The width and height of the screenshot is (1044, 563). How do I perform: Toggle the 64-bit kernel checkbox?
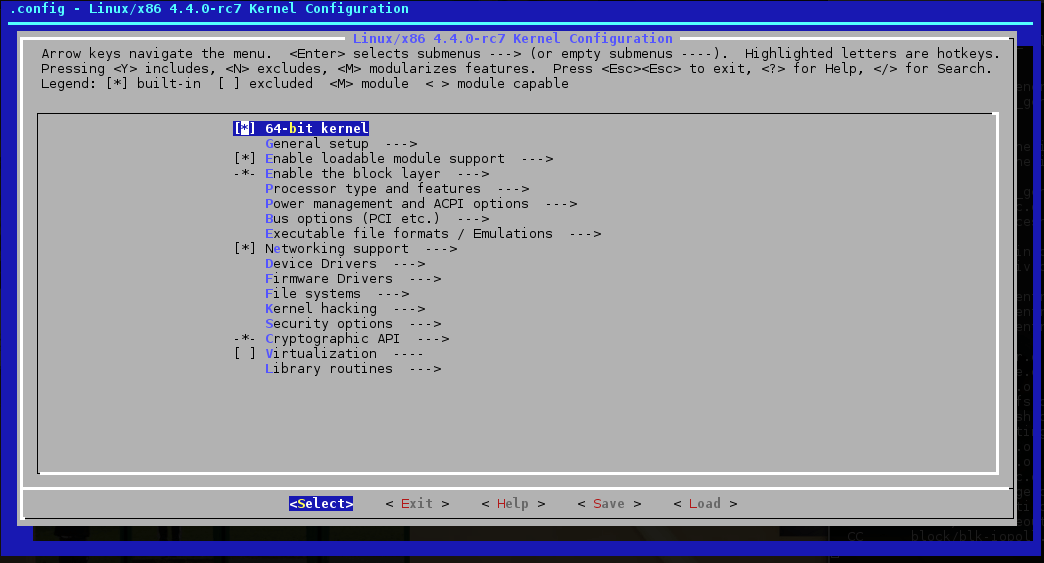coord(244,128)
